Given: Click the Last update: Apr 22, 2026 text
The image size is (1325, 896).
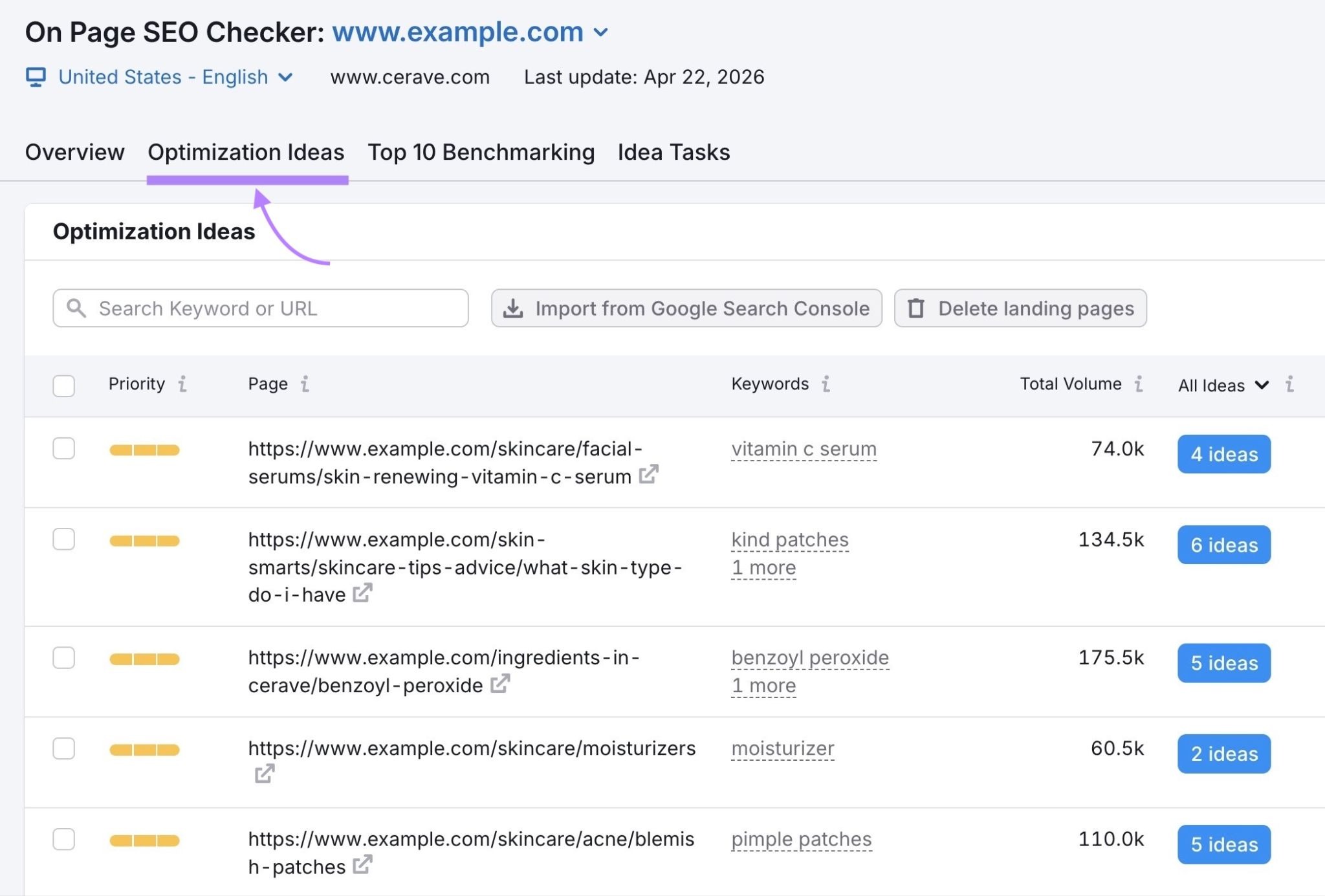Looking at the screenshot, I should click(644, 77).
